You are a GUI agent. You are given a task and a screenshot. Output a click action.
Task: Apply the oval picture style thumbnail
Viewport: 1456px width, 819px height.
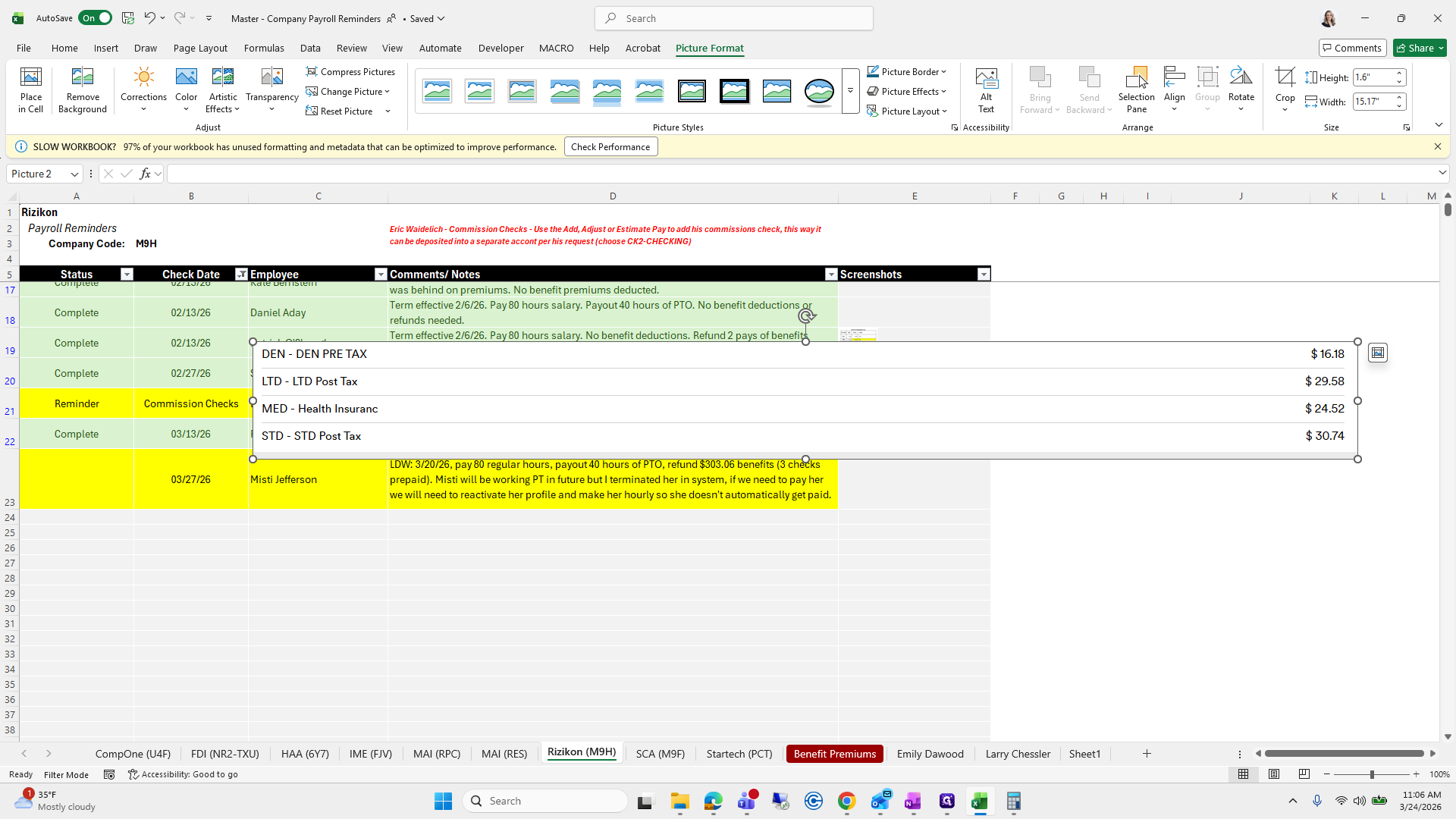click(x=819, y=91)
